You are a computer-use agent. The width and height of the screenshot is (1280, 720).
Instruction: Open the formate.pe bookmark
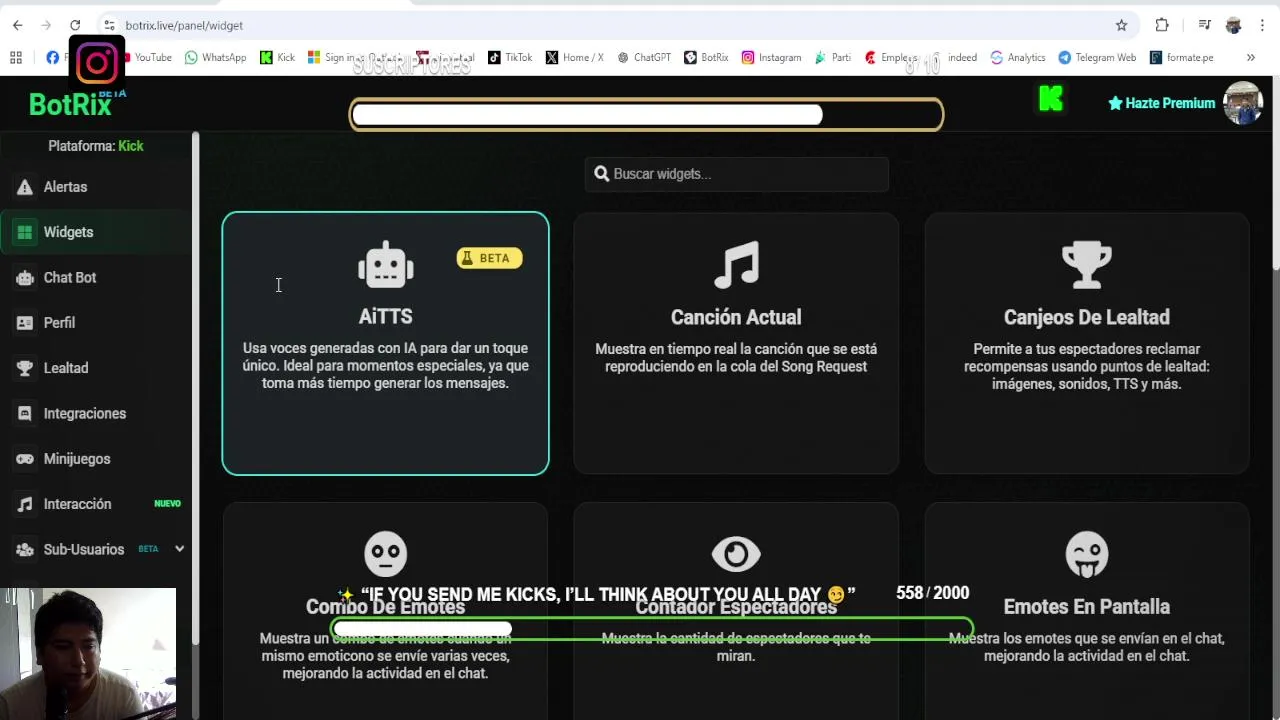pyautogui.click(x=1181, y=58)
